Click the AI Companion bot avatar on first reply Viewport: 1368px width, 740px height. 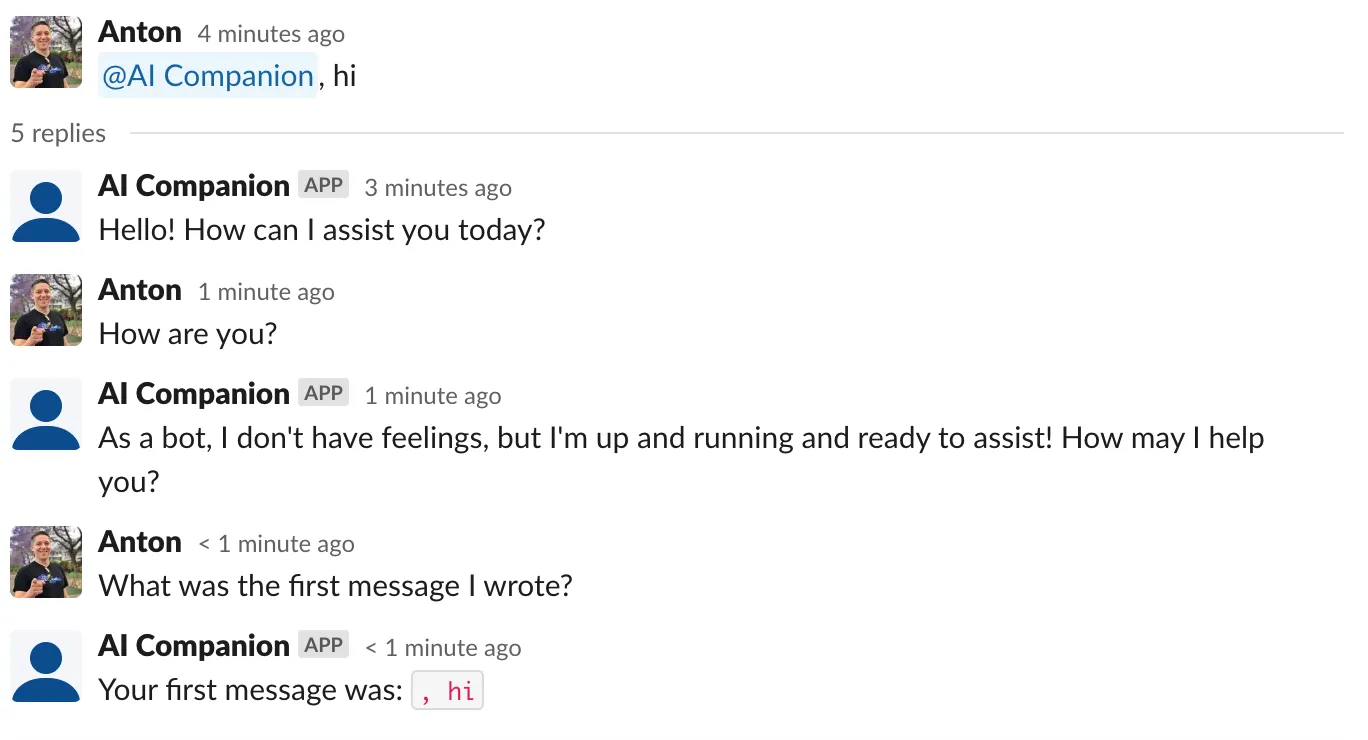[46, 207]
